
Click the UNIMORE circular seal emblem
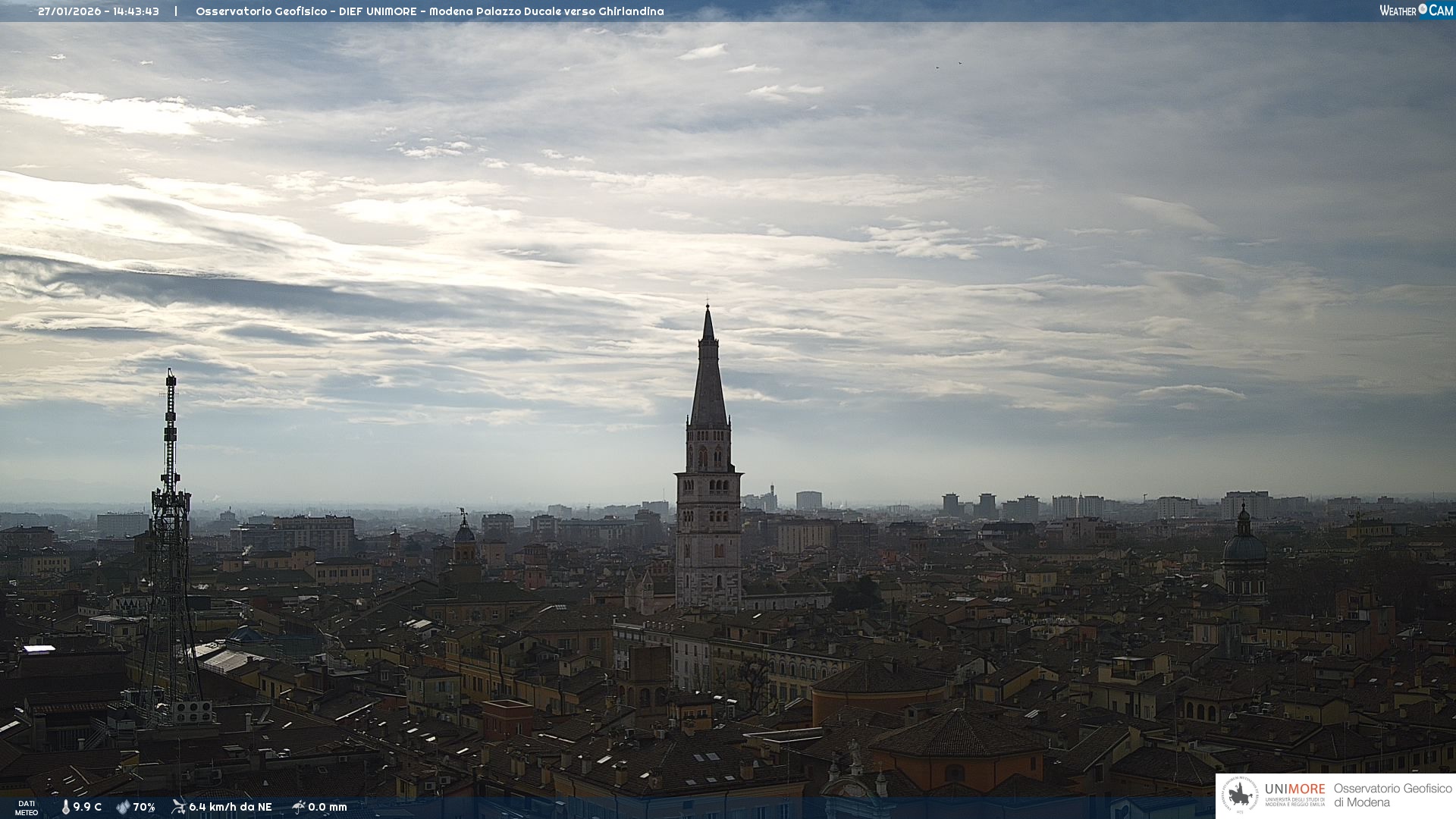pos(1240,795)
